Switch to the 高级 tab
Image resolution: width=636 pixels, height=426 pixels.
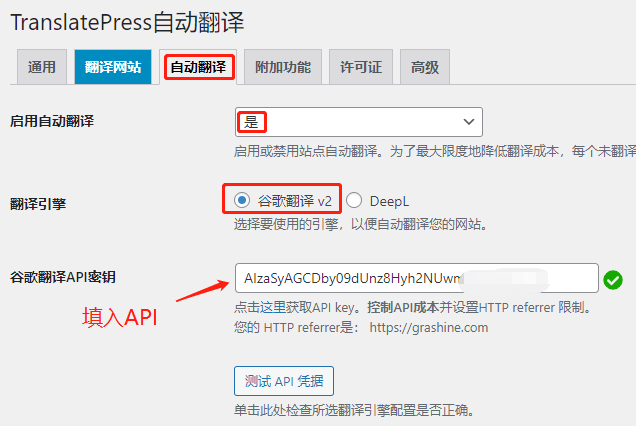point(425,67)
